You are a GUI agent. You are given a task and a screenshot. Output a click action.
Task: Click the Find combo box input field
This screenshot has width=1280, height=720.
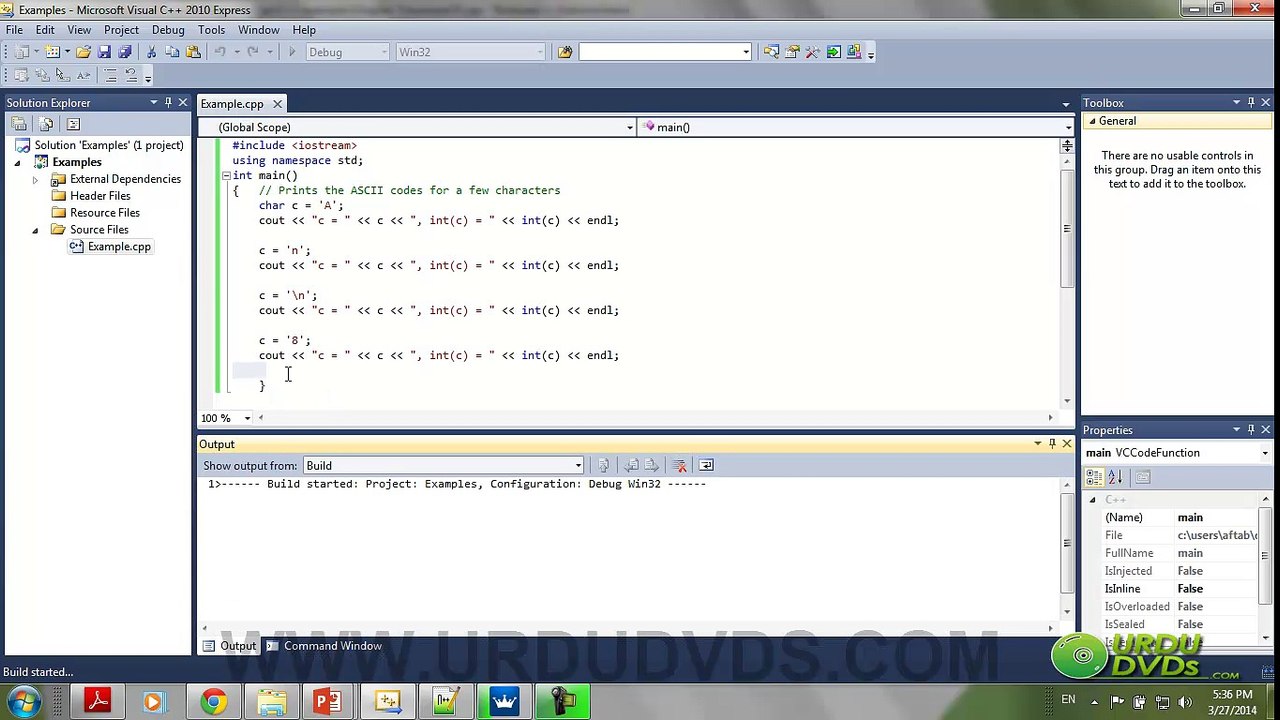665,52
